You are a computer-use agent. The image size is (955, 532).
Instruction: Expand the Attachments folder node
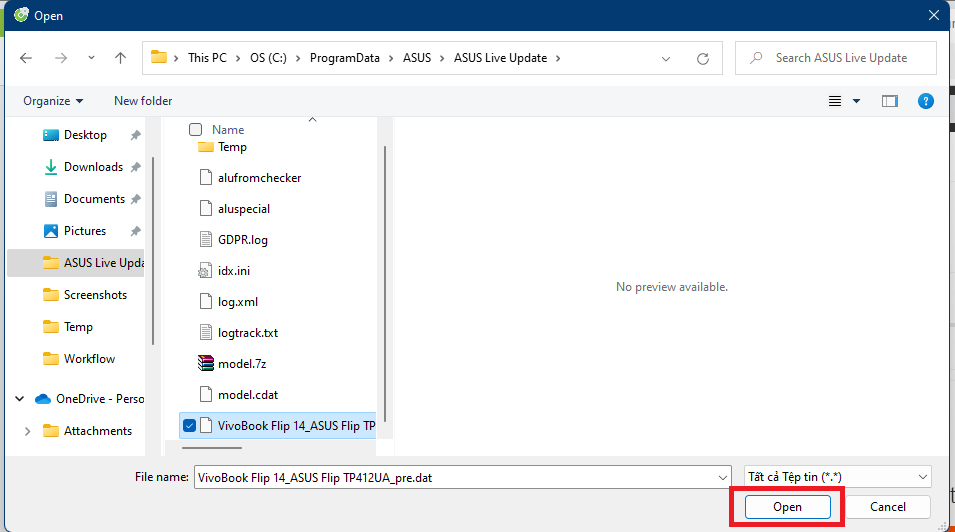27,431
